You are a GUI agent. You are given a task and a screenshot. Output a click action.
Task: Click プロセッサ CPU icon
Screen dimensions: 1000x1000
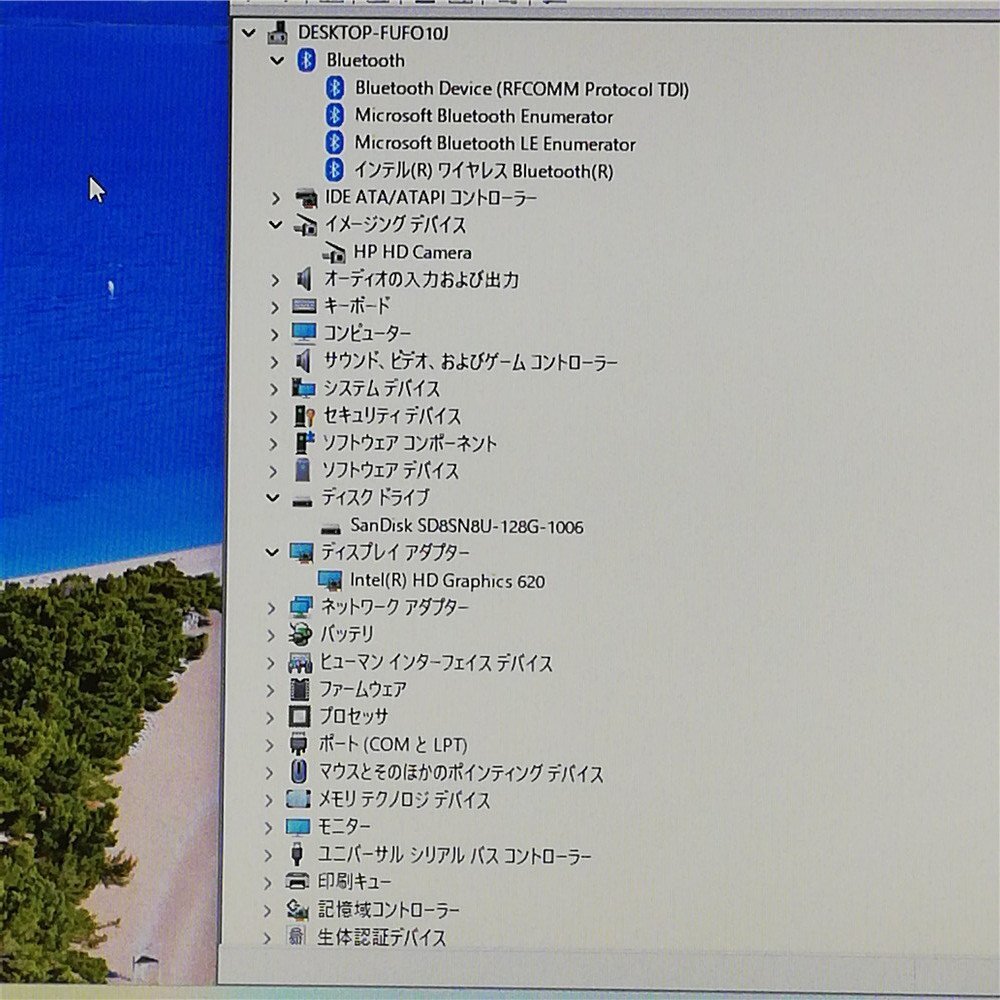(x=299, y=717)
